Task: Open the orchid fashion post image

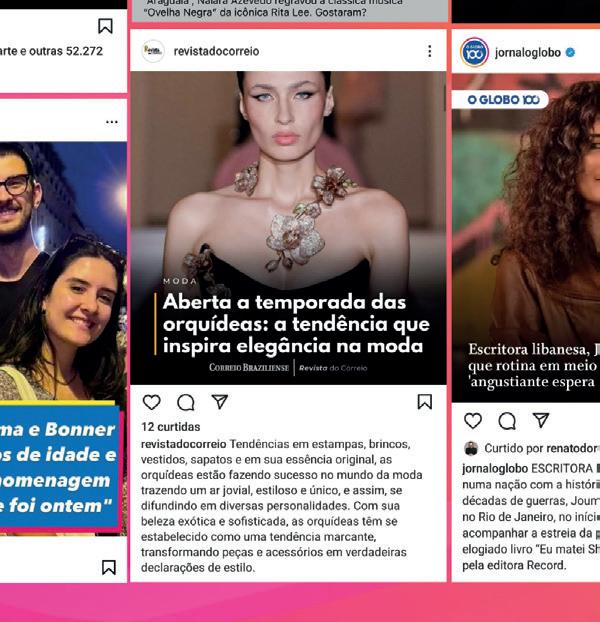Action: (288, 228)
